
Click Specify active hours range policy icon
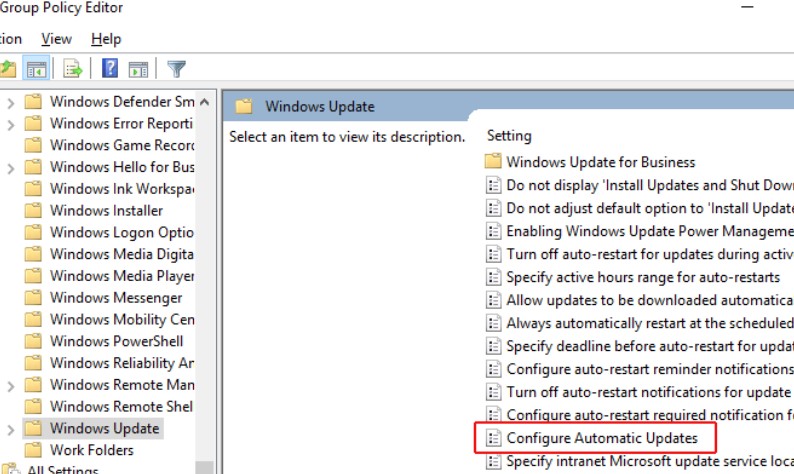(493, 277)
